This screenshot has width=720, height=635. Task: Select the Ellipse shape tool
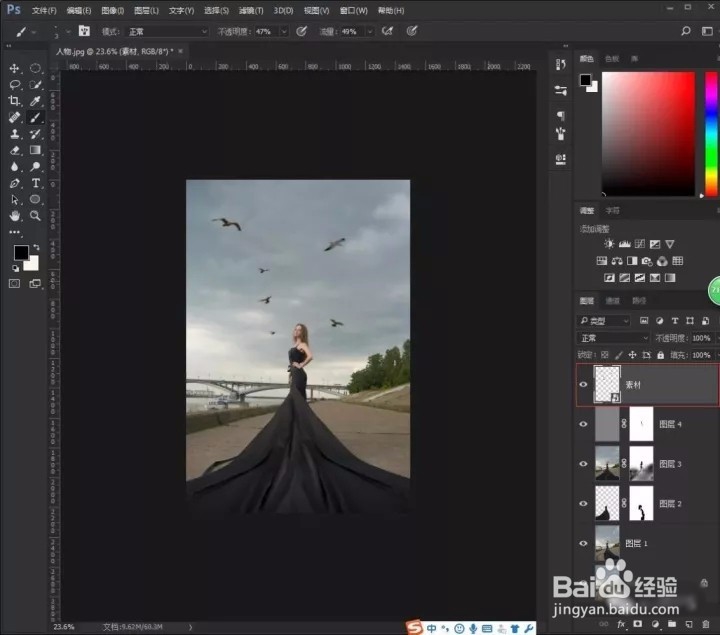35,200
